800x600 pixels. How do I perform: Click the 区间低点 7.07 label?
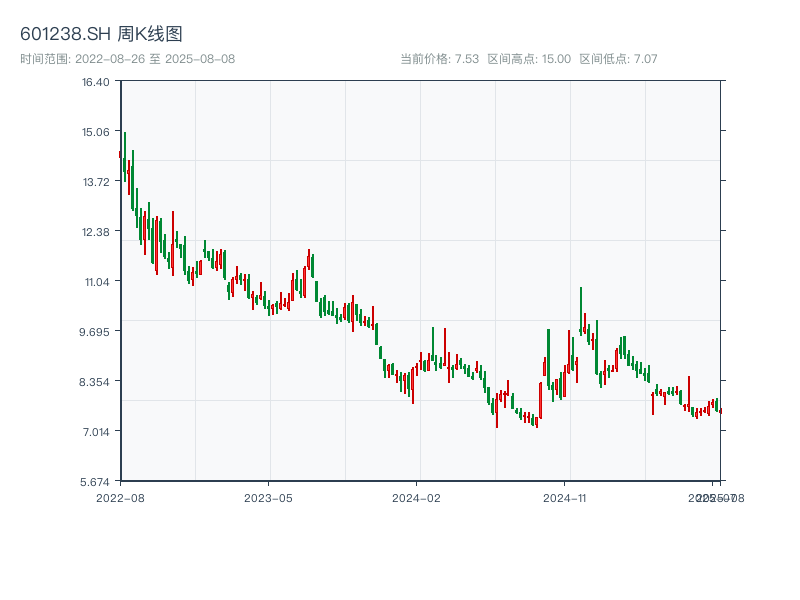[618, 59]
